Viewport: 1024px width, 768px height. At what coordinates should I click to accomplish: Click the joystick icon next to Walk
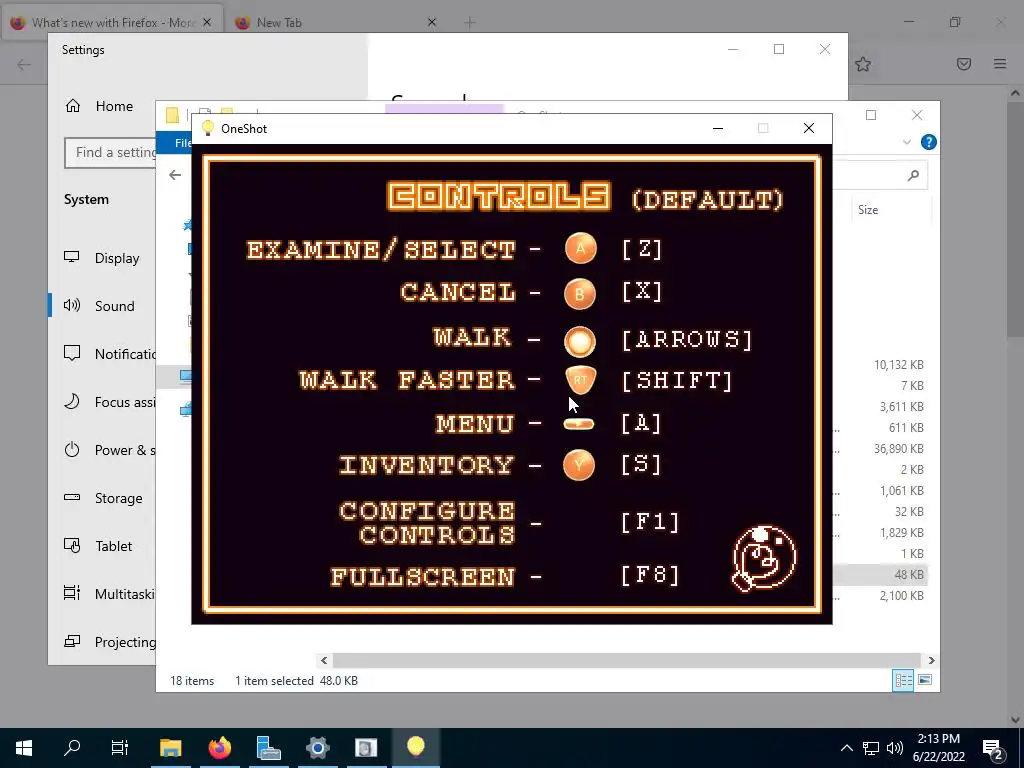pos(580,342)
